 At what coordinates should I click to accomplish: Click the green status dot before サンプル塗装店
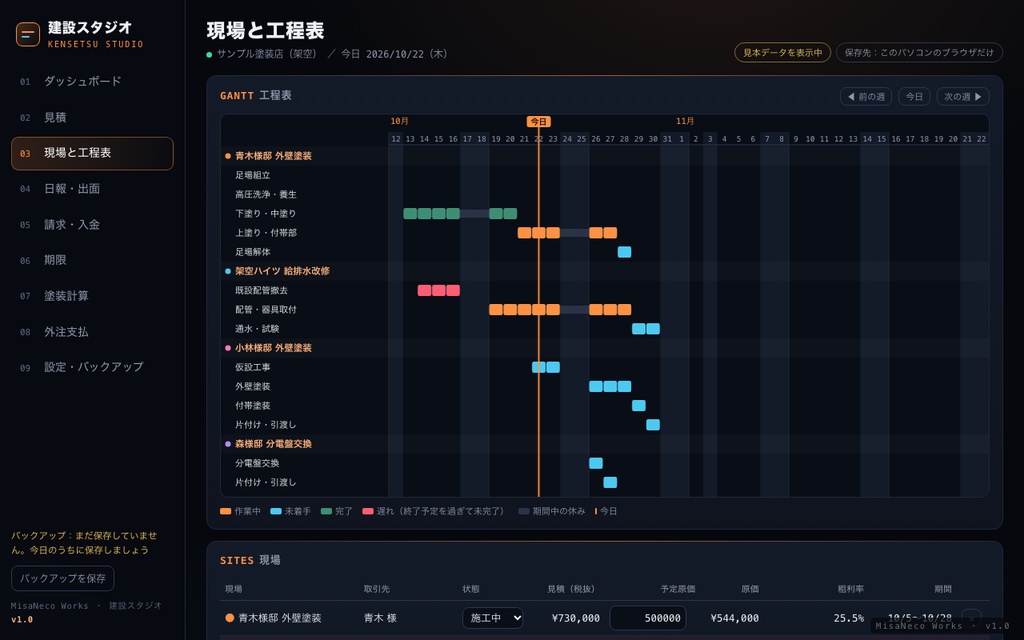pos(210,55)
